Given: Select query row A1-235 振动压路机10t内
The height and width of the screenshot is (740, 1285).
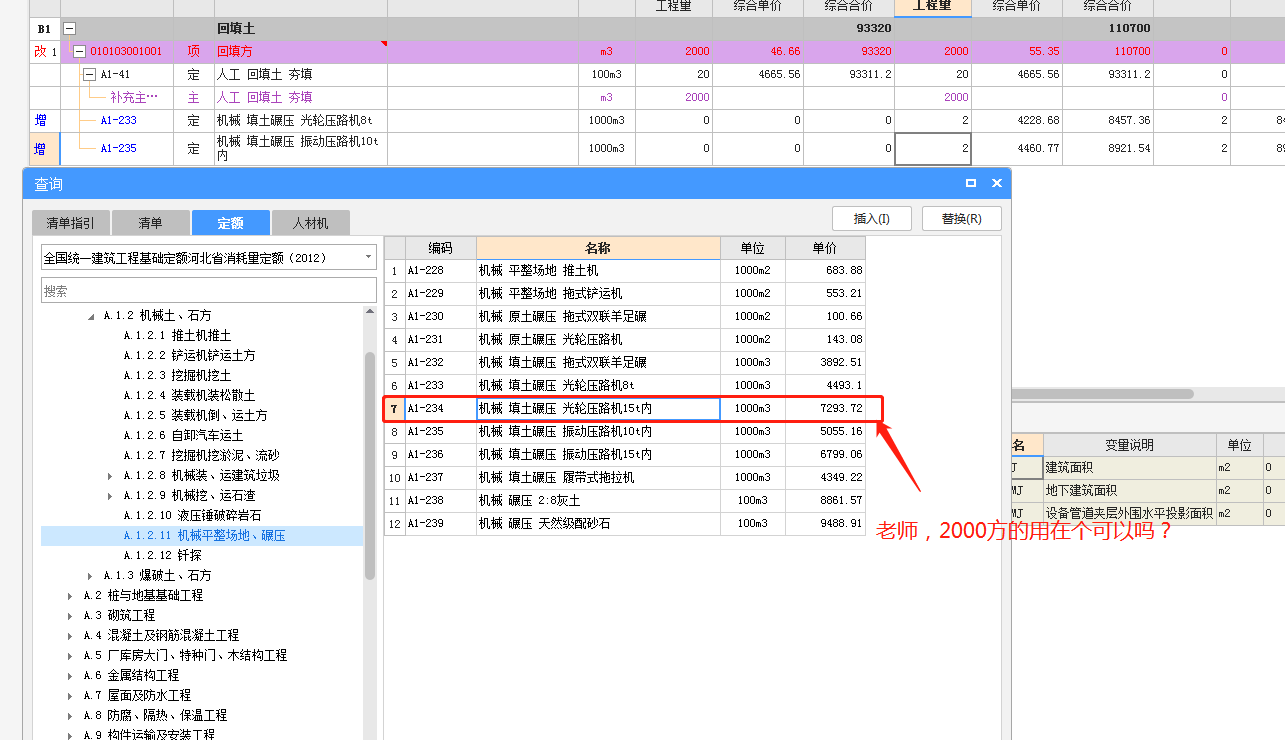Looking at the screenshot, I should tap(625, 431).
